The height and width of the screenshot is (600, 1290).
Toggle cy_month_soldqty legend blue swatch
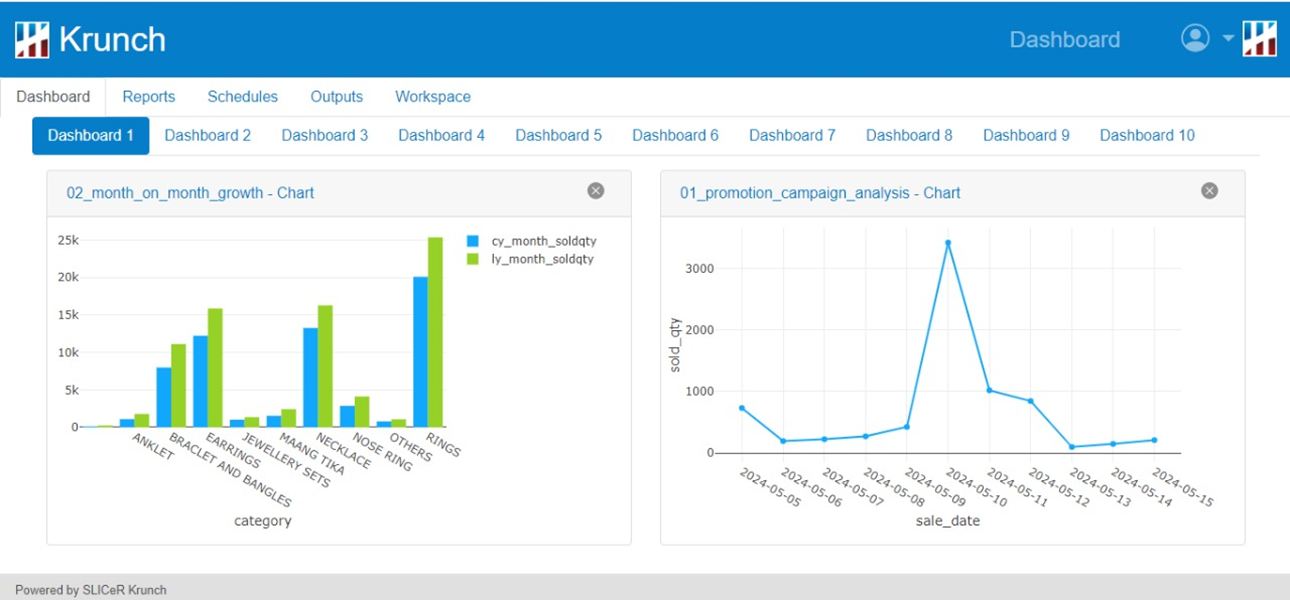473,241
